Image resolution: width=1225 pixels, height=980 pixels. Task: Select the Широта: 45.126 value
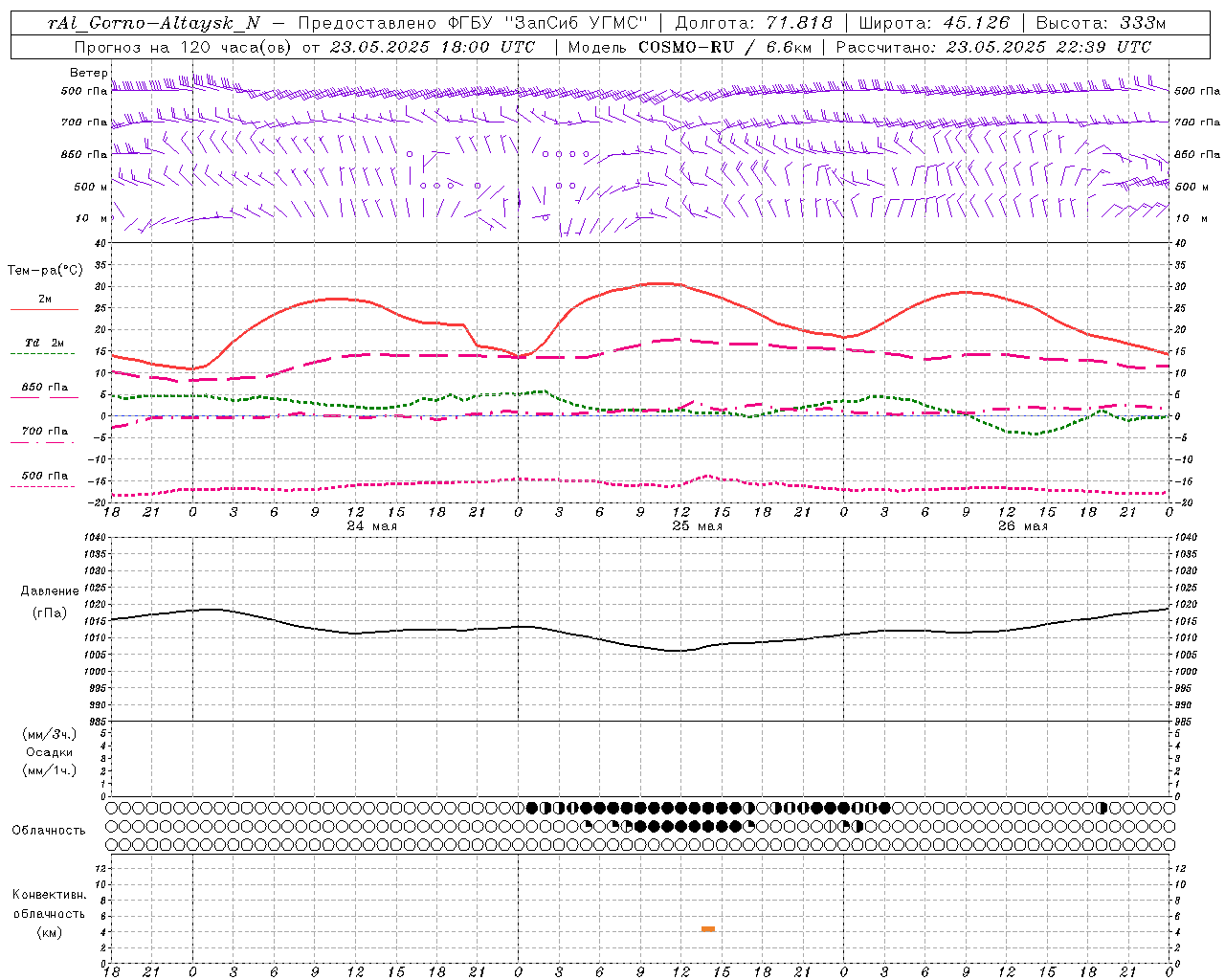coord(934,23)
